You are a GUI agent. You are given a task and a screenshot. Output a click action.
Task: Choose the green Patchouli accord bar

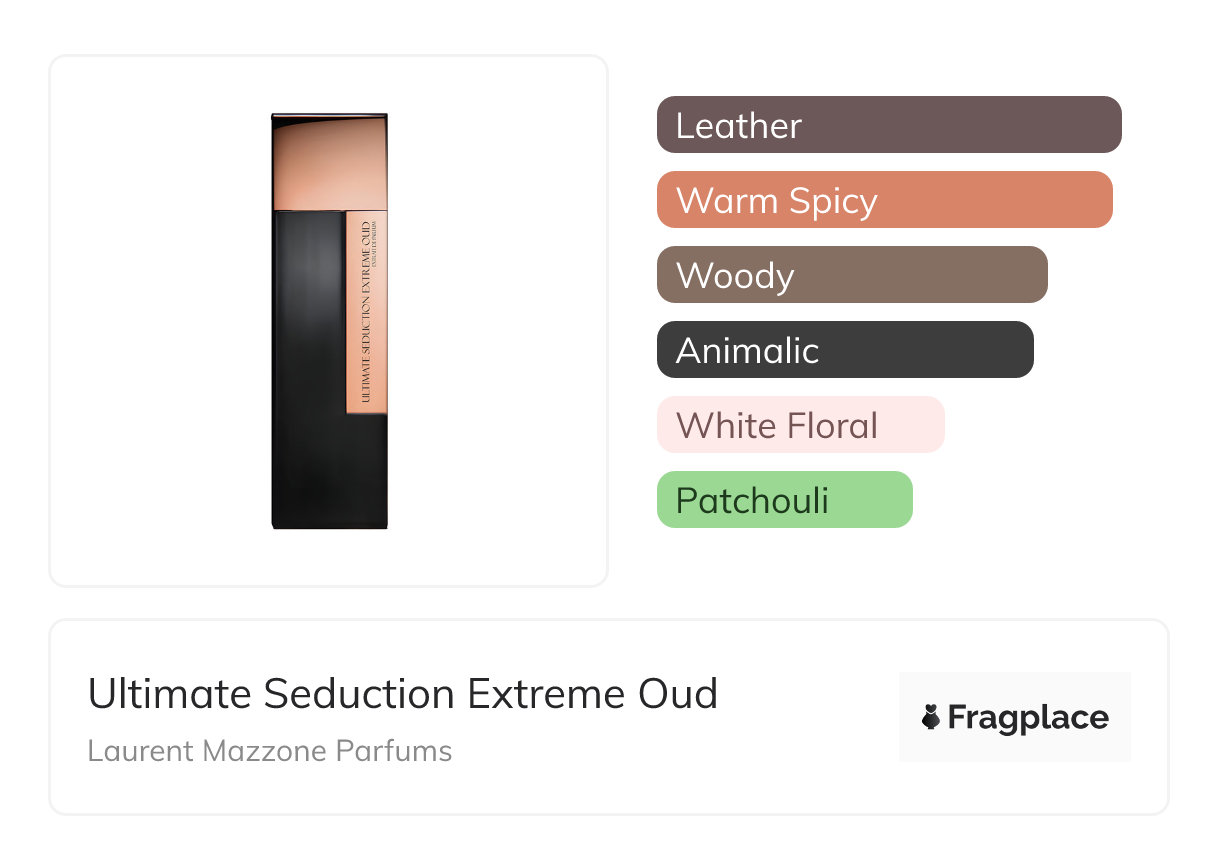point(784,500)
